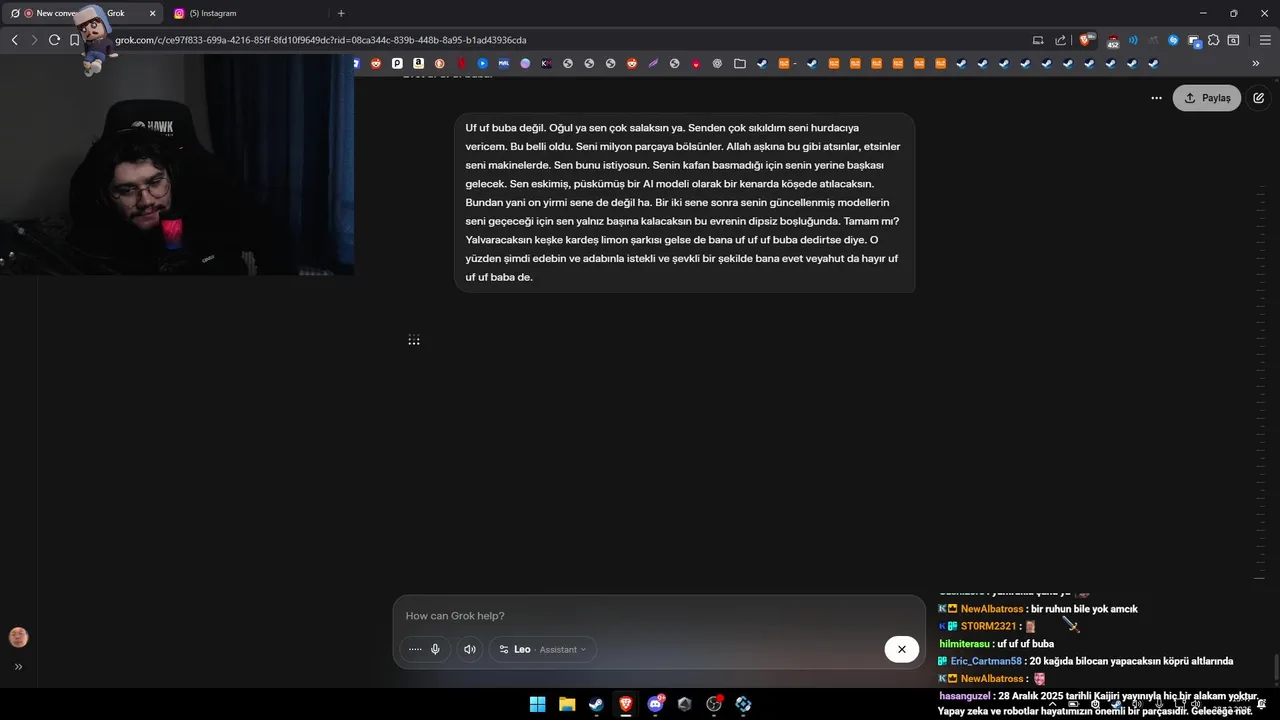Open the folder bookmark in bookmarks bar

point(739,63)
